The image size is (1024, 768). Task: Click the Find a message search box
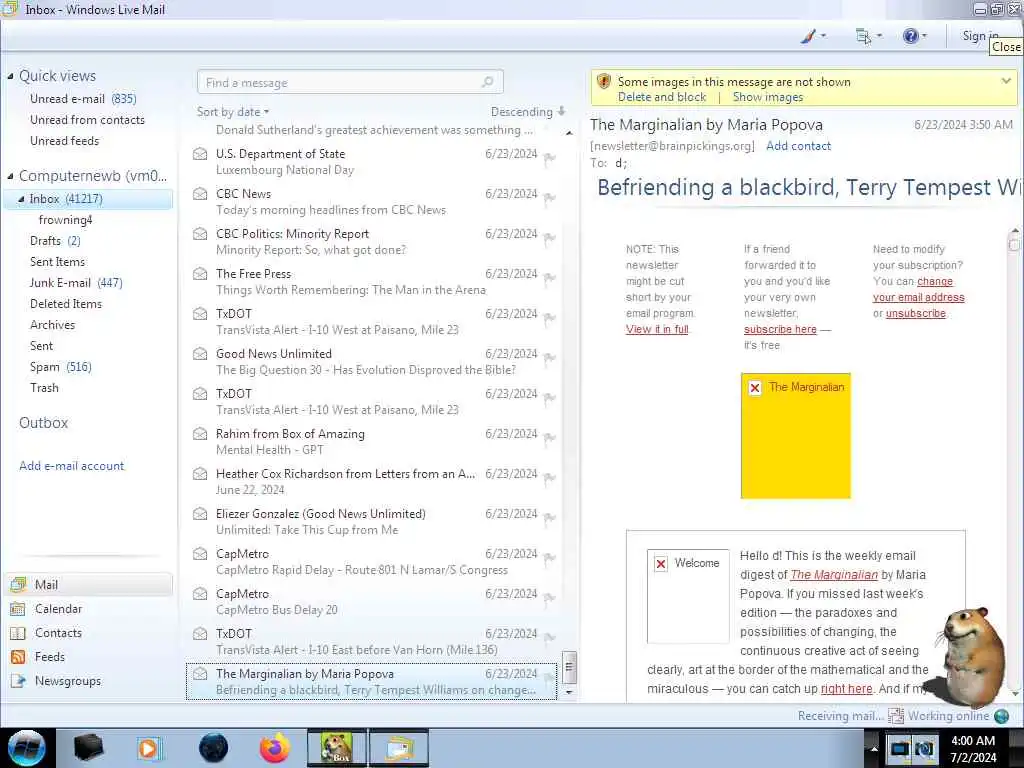[350, 82]
